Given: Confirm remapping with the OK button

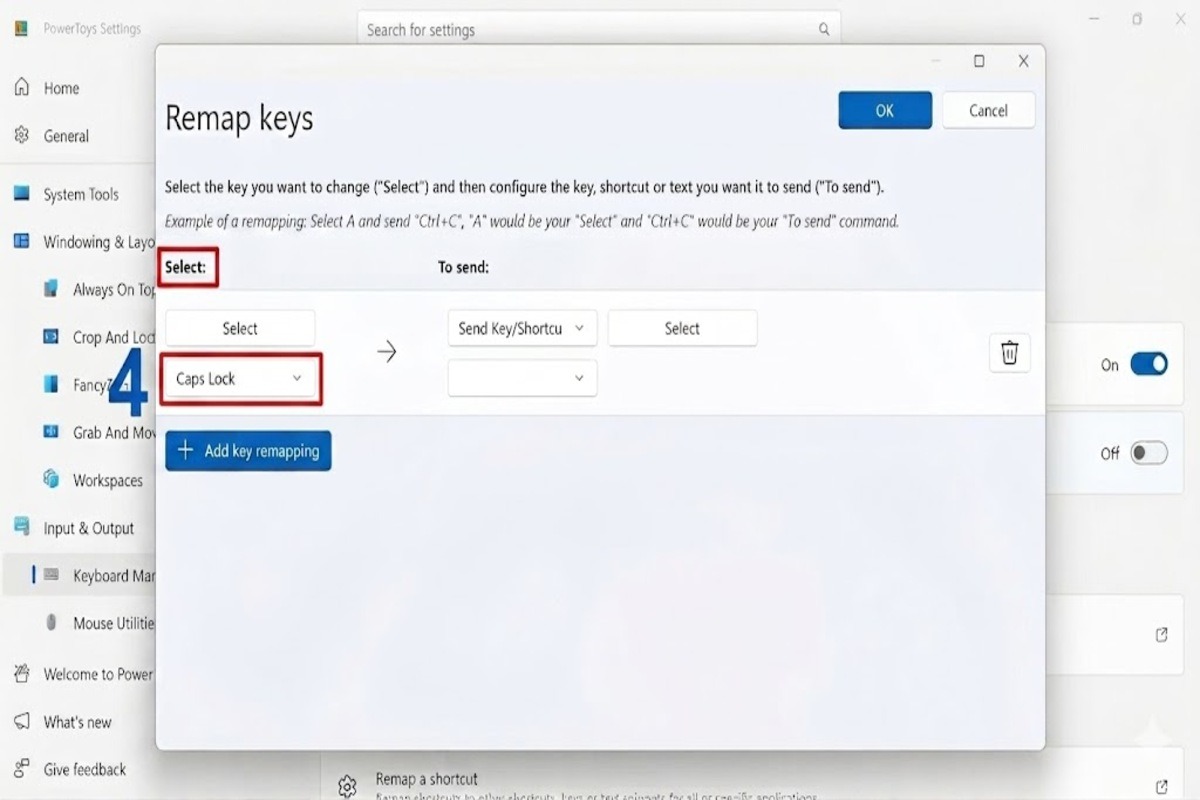Looking at the screenshot, I should coord(885,110).
